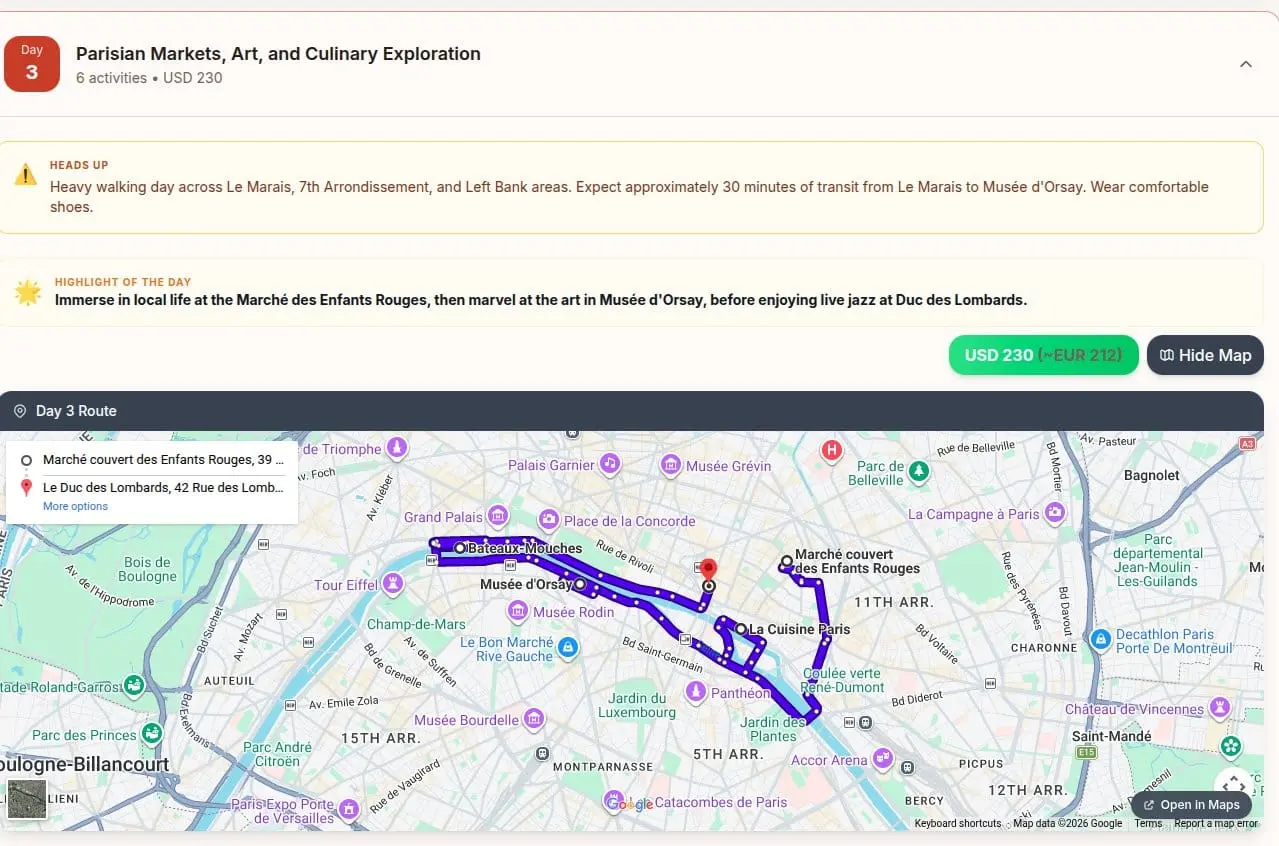Click the map Terms link
Viewport: 1279px width, 846px height.
1148,824
